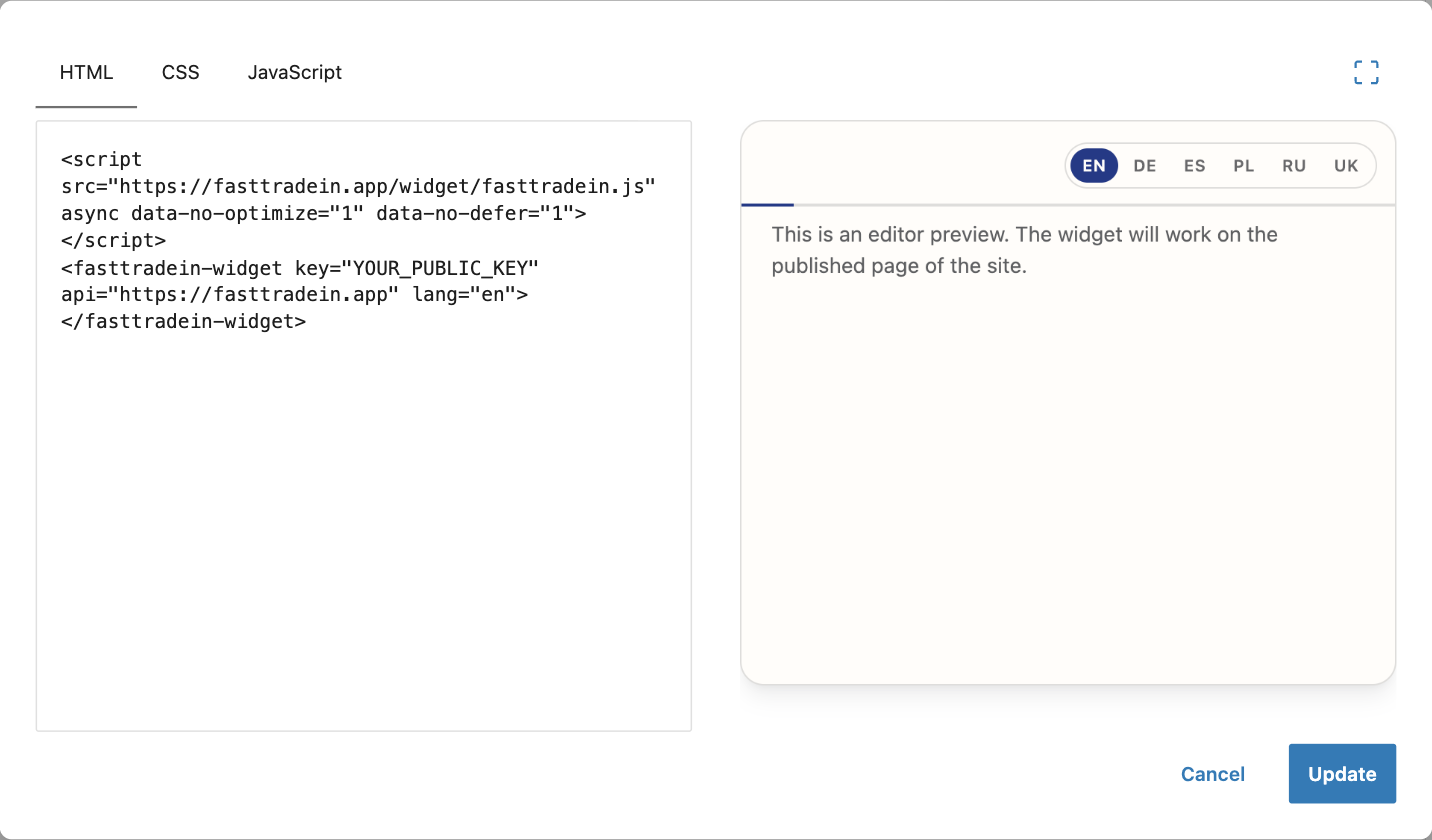1432x840 pixels.
Task: Click the opening <script tag line
Action: [x=102, y=159]
